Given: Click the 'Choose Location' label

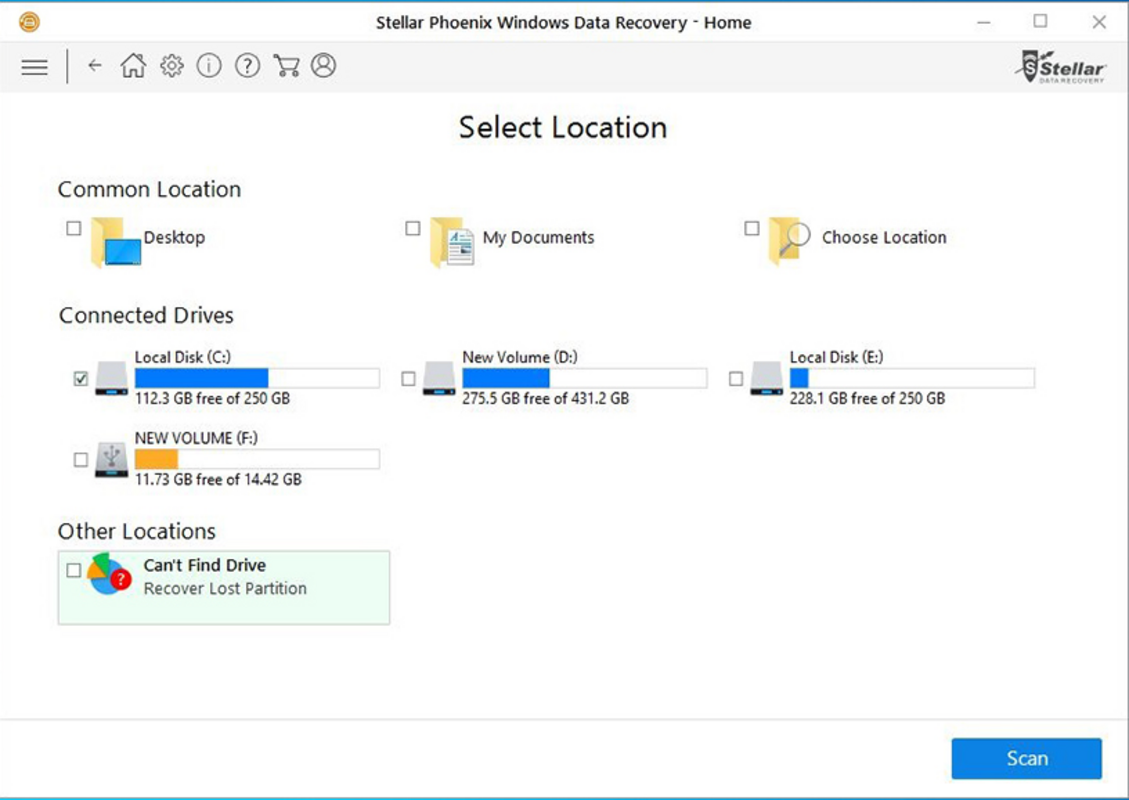Looking at the screenshot, I should pyautogui.click(x=884, y=238).
